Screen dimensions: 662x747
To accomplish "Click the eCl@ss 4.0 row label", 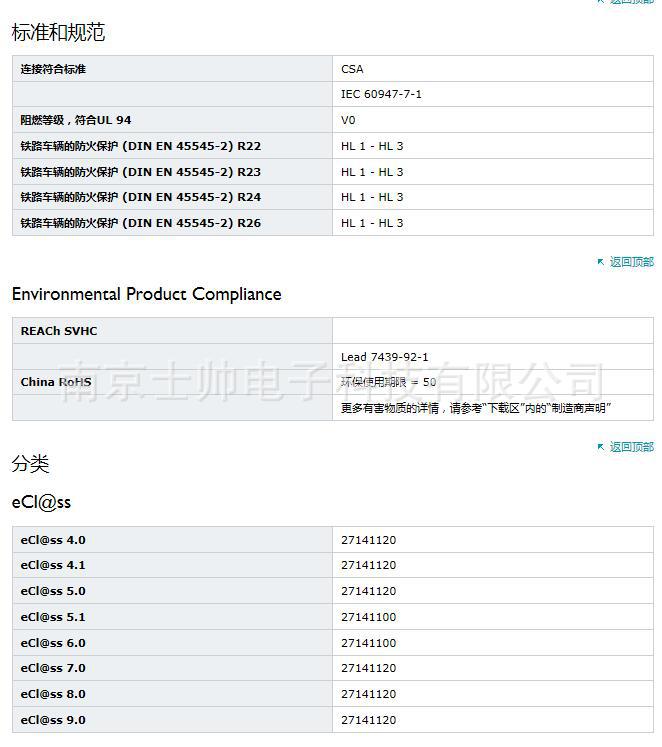I will [53, 540].
